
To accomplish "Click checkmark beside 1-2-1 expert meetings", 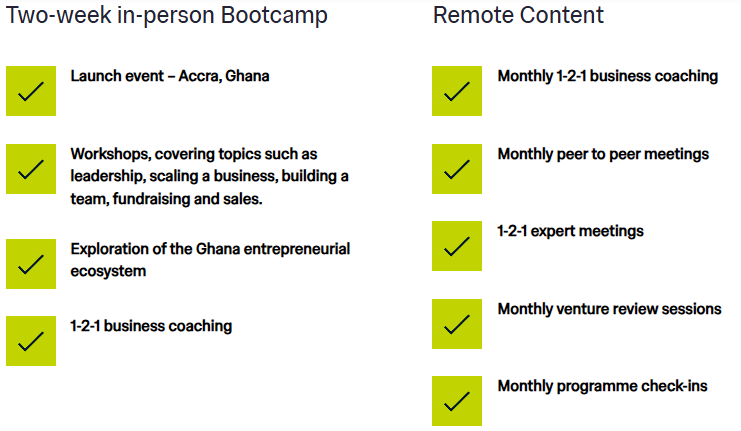I will [x=457, y=246].
